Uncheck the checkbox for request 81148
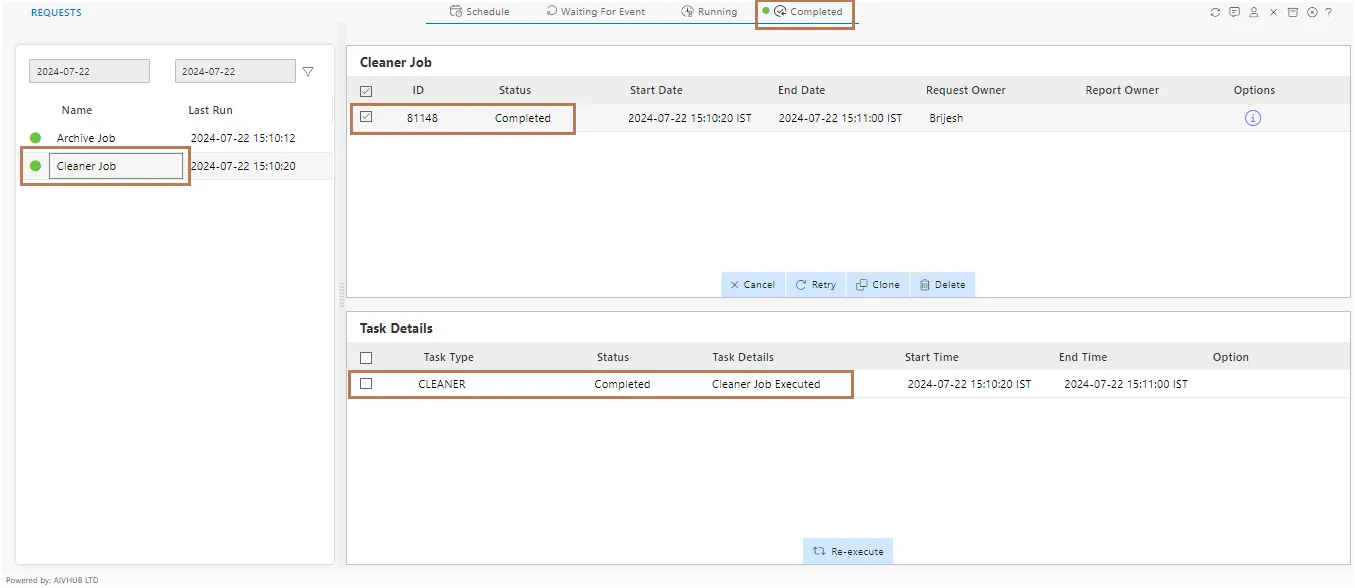 [x=366, y=117]
